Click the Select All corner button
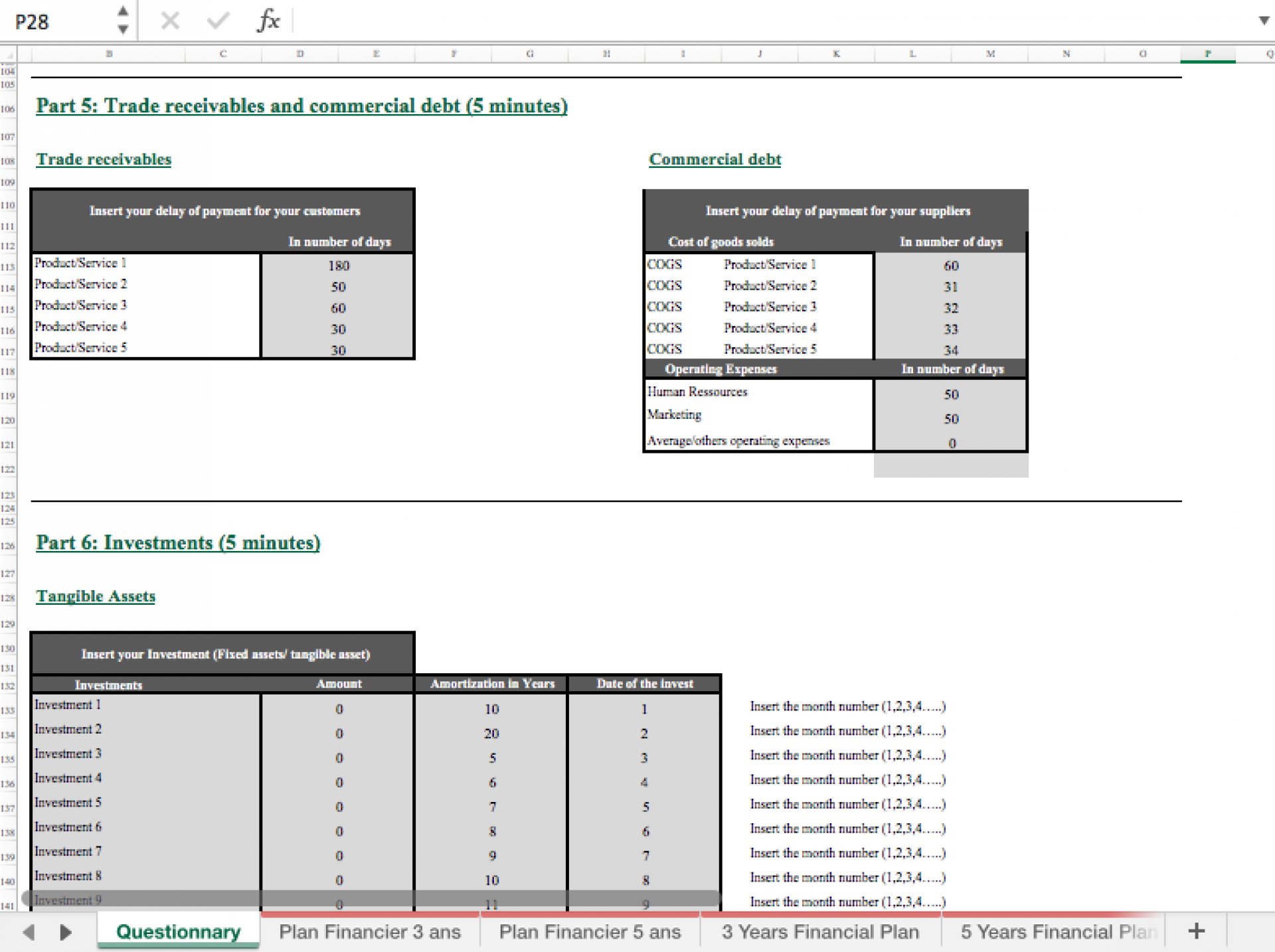The width and height of the screenshot is (1275, 952). [7, 54]
